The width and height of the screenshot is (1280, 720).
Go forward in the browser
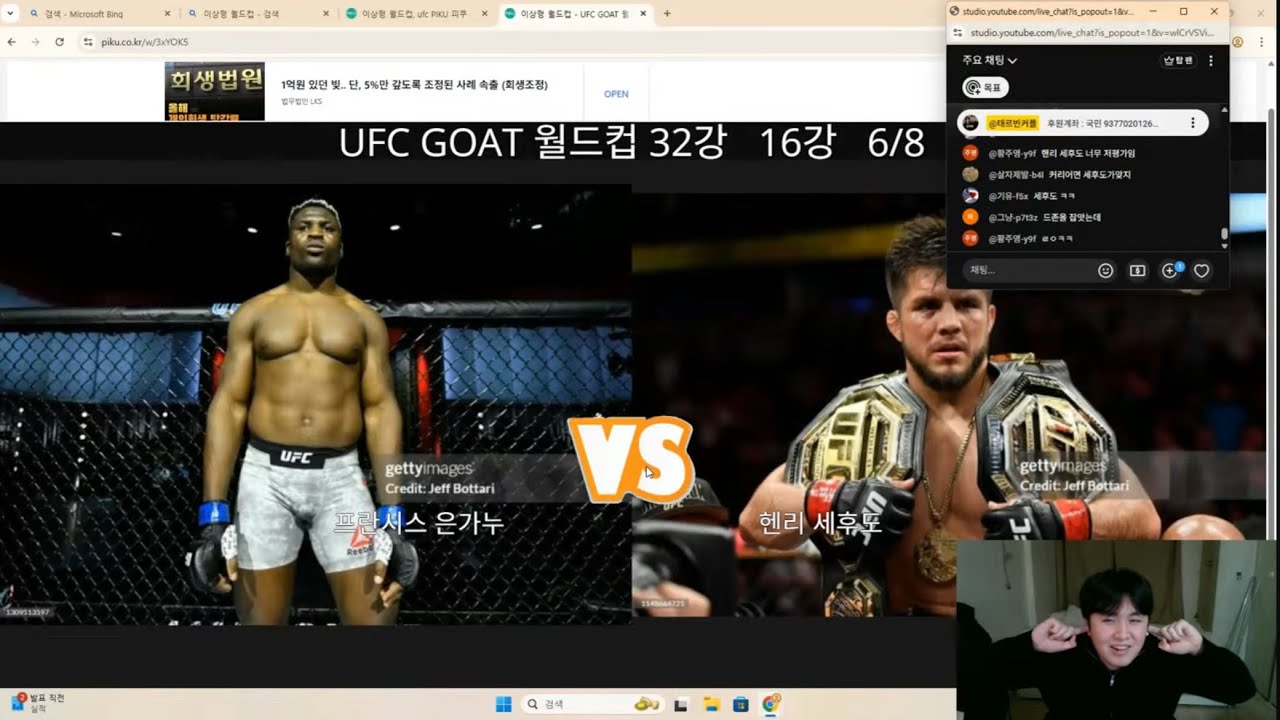click(36, 42)
